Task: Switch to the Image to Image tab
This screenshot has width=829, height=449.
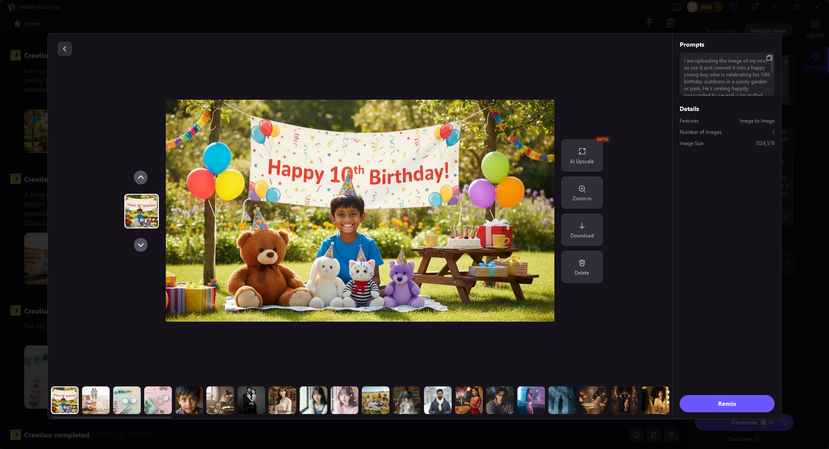Action: point(768,31)
